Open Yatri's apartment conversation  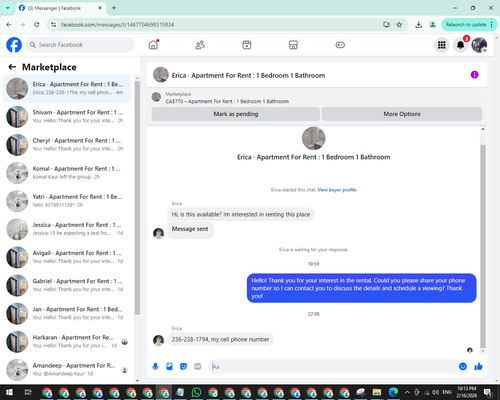(67, 201)
